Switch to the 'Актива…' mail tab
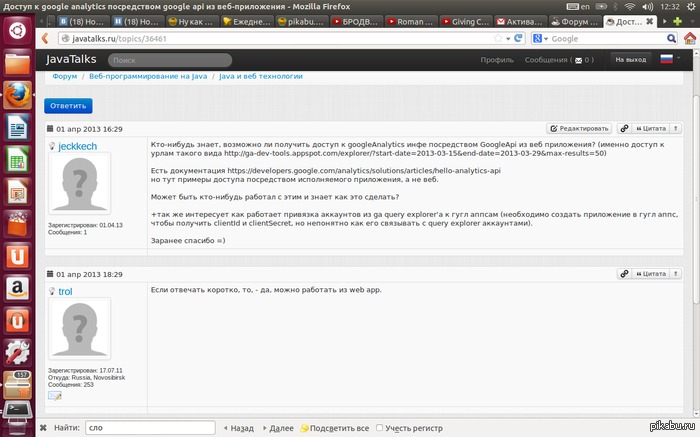700x437 pixels. [x=520, y=21]
